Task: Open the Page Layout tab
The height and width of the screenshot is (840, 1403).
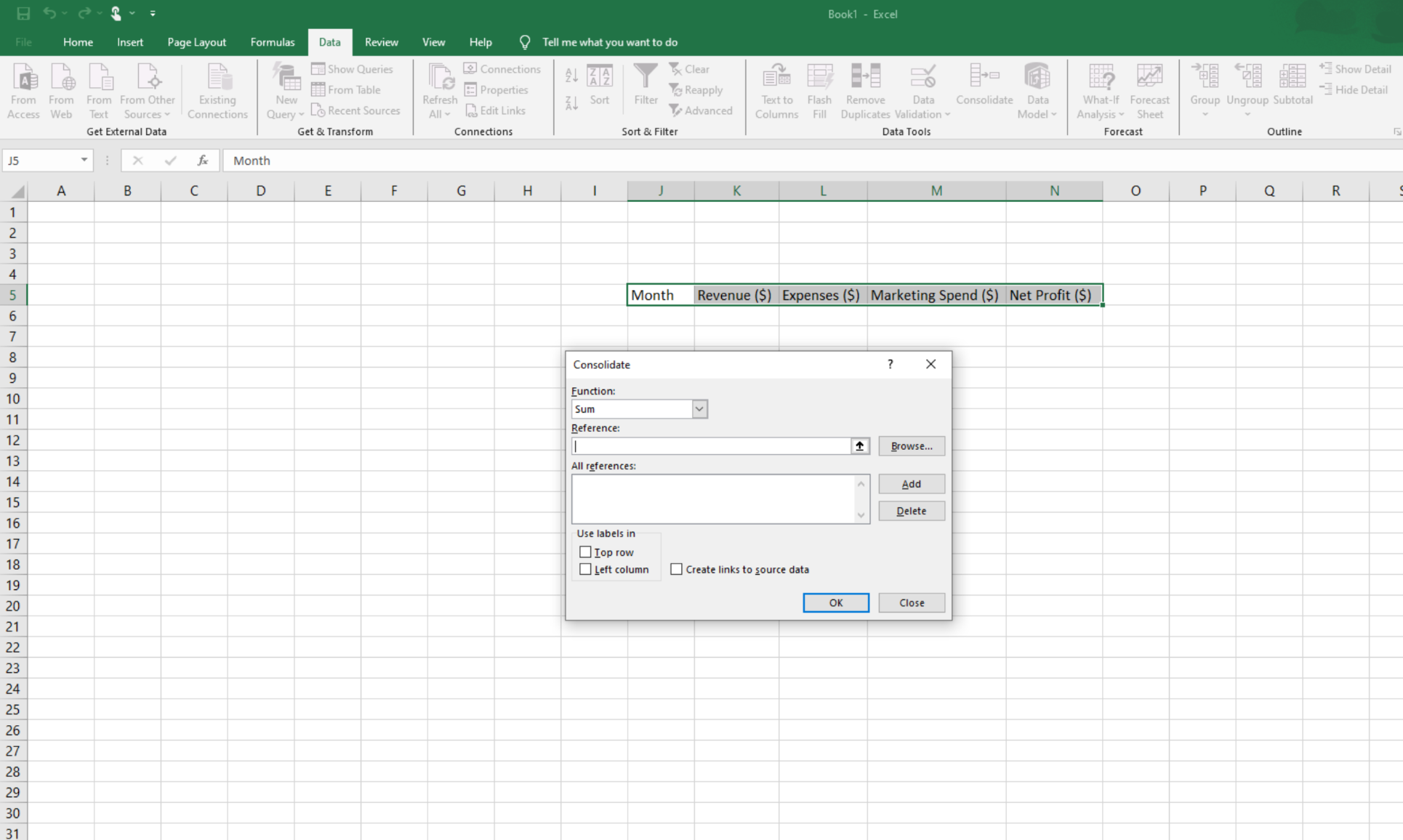Action: click(x=196, y=42)
